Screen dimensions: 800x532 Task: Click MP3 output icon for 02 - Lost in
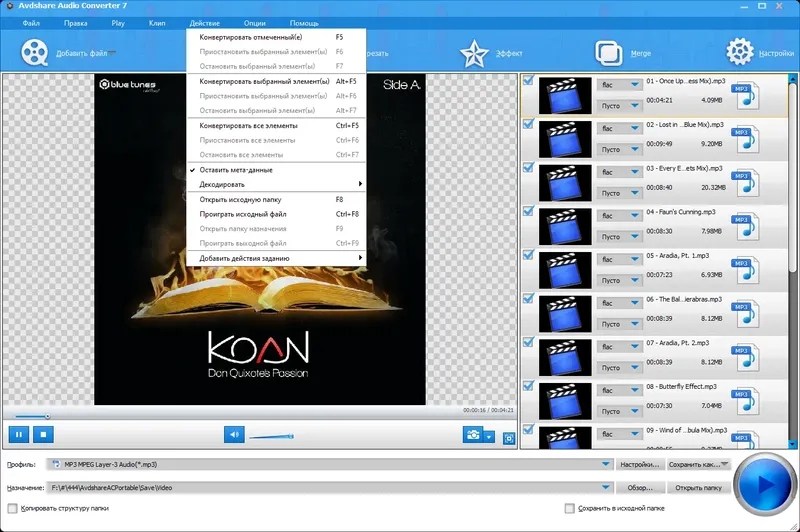745,140
